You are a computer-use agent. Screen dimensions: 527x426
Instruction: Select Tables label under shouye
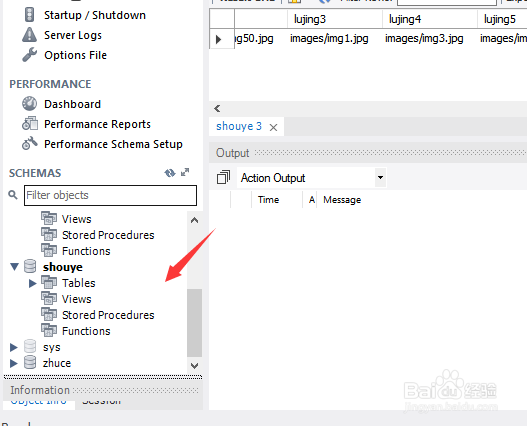[79, 283]
